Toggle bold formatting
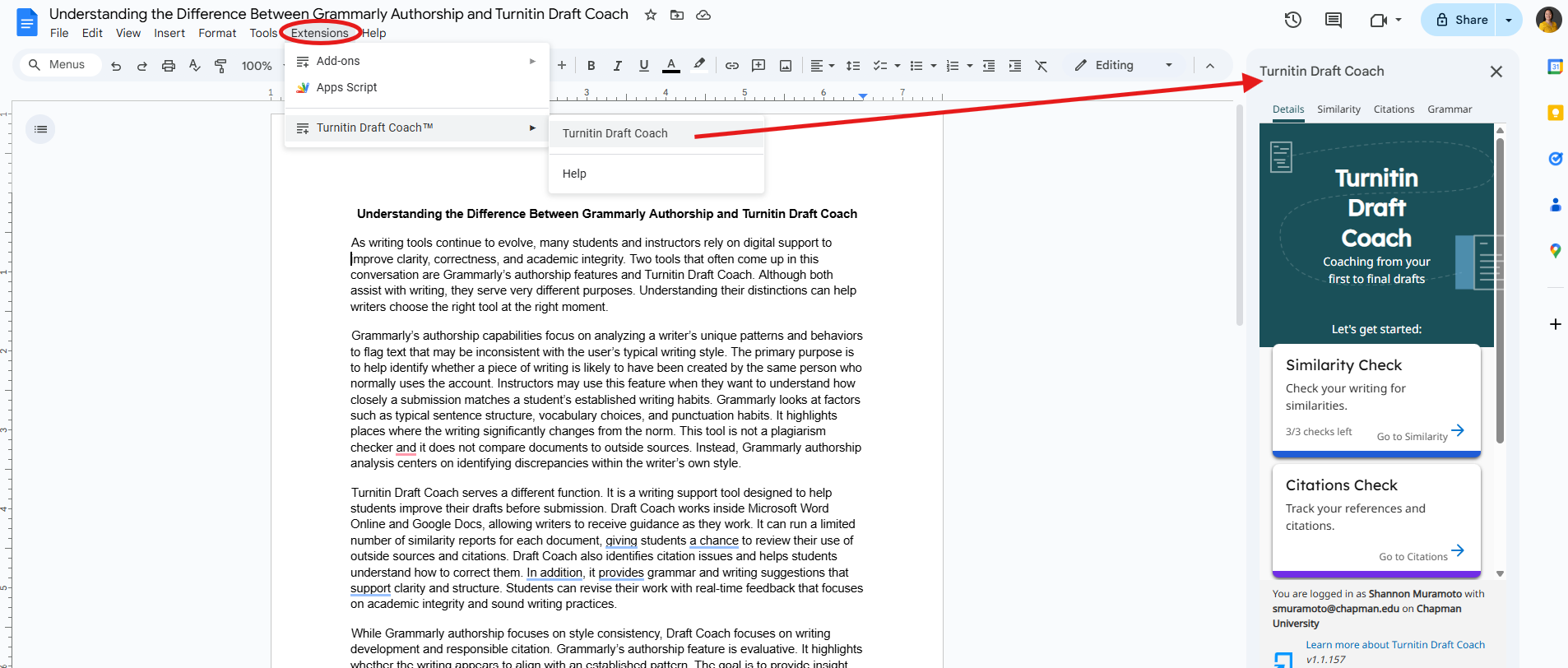Viewport: 1568px width, 668px height. (591, 66)
